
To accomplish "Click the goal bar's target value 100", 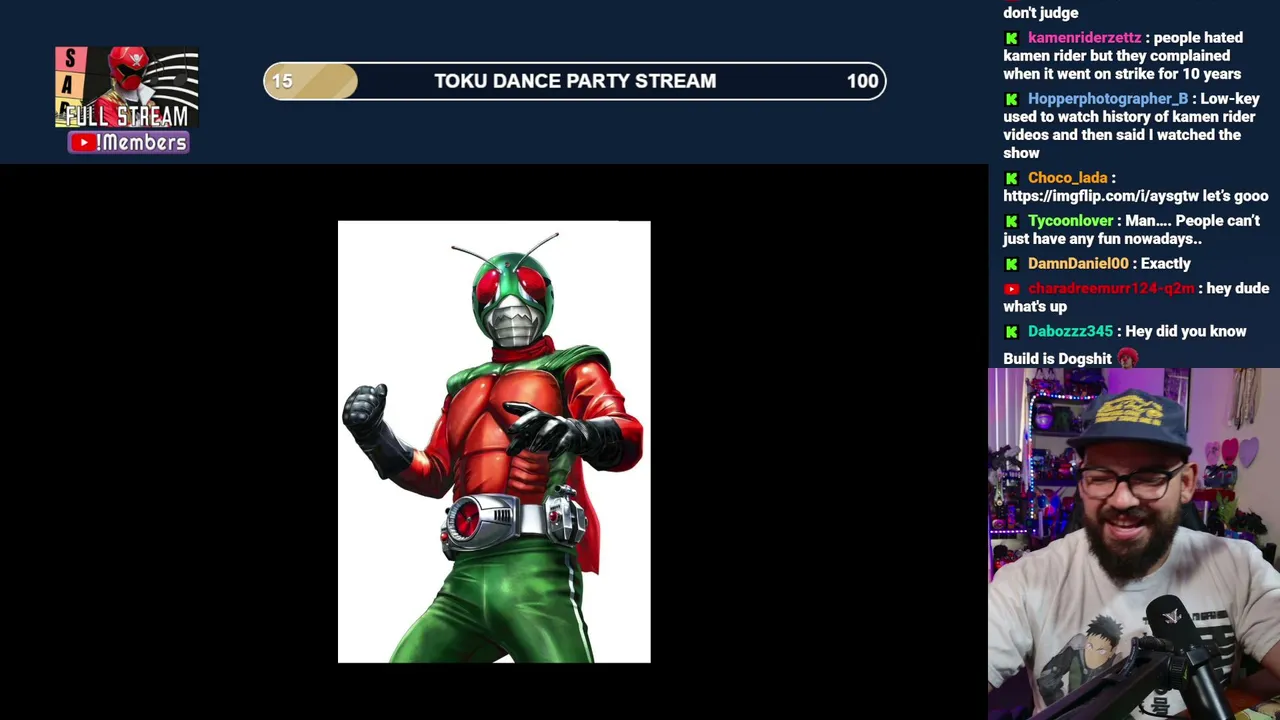I will coord(862,81).
